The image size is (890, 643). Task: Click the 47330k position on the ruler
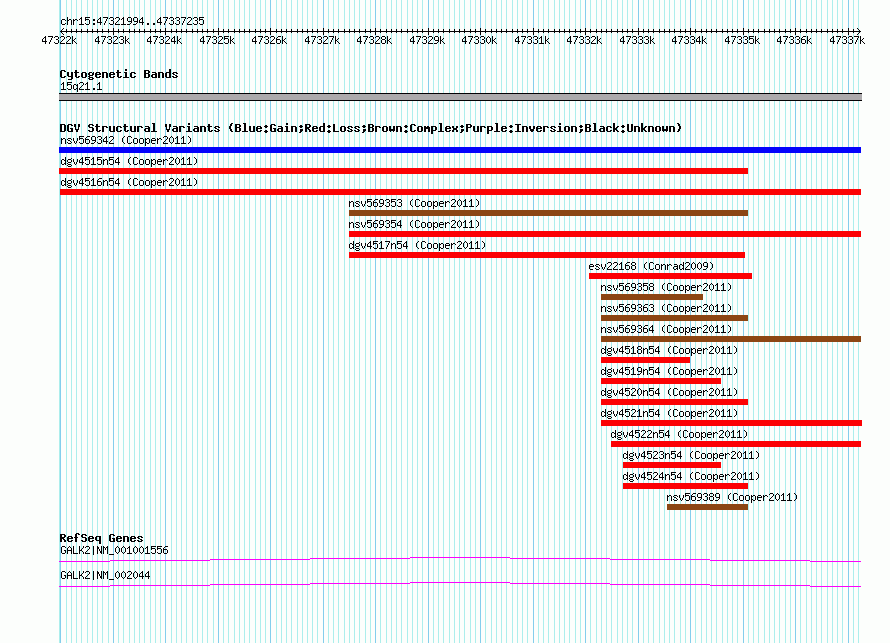pyautogui.click(x=479, y=40)
